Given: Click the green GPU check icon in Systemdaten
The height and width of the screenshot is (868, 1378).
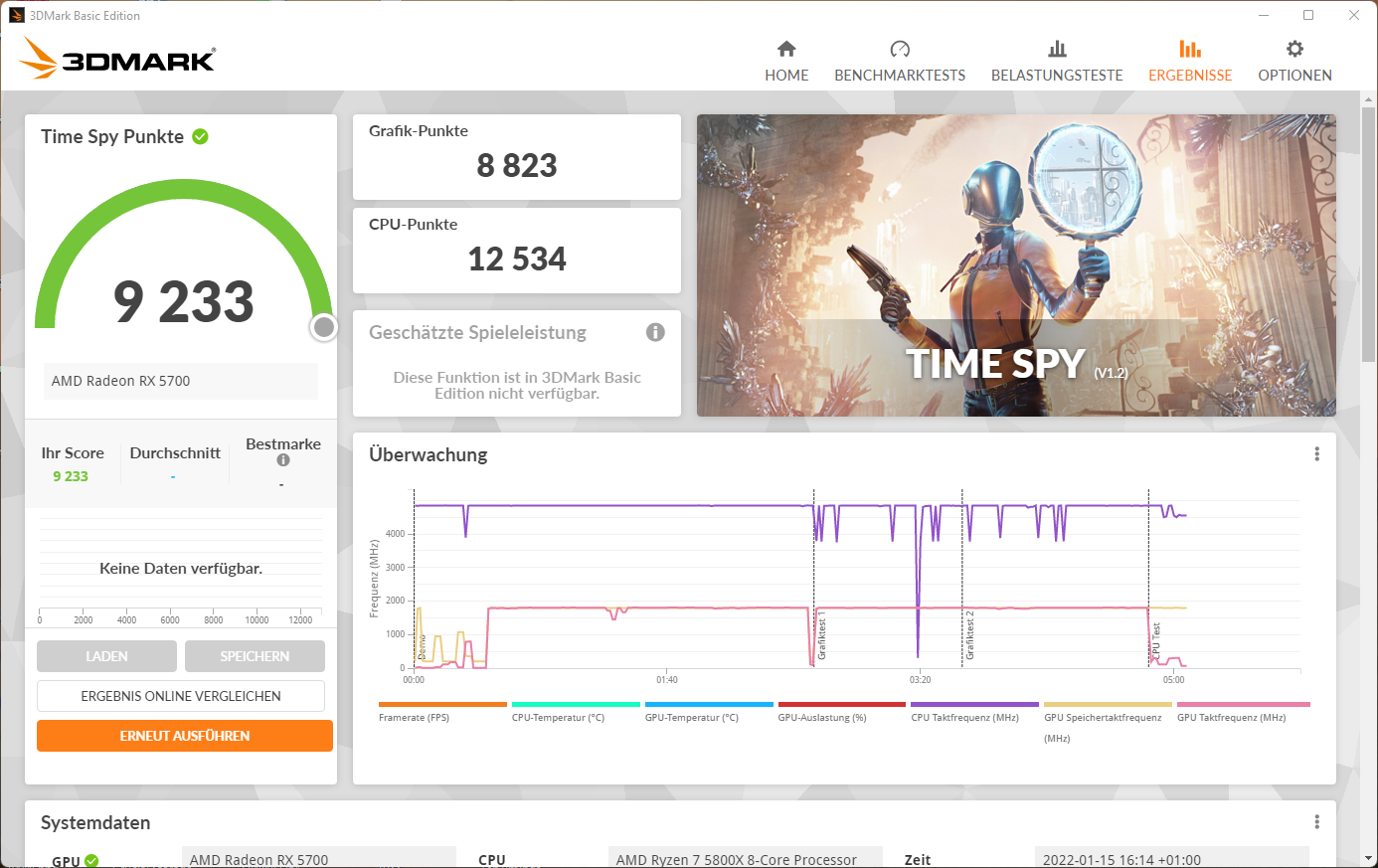Looking at the screenshot, I should (91, 861).
